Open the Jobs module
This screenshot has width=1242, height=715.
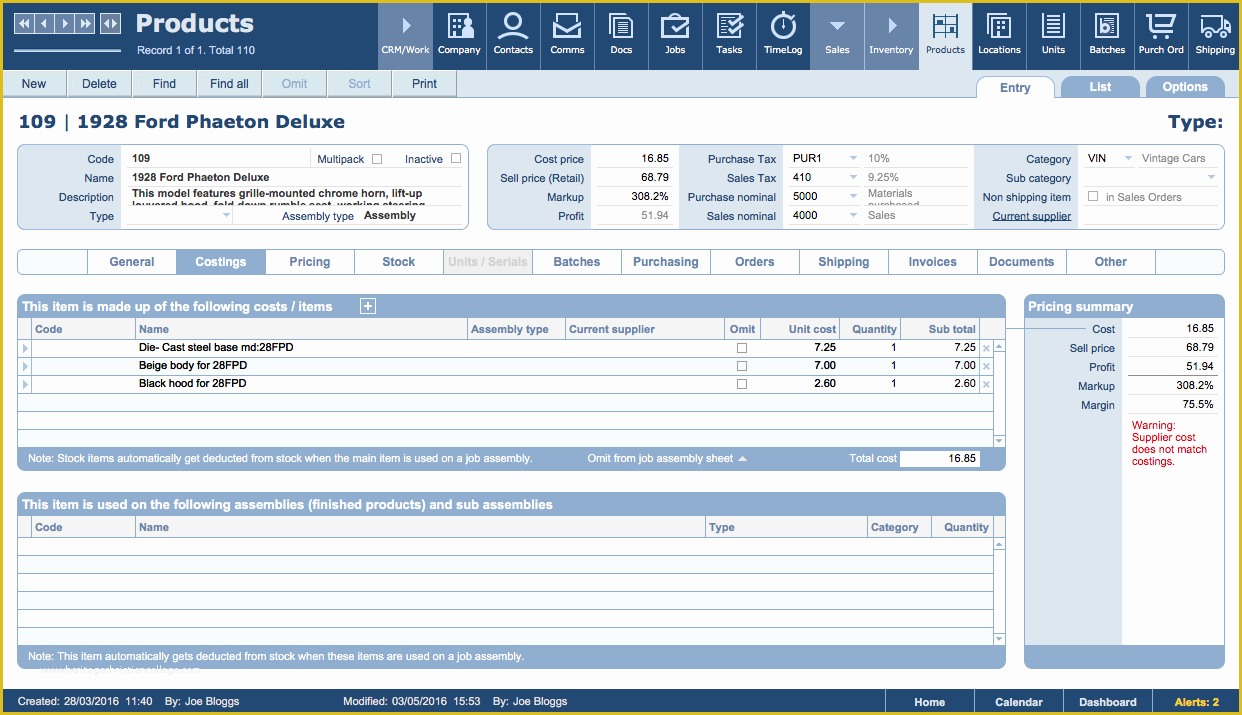click(675, 35)
